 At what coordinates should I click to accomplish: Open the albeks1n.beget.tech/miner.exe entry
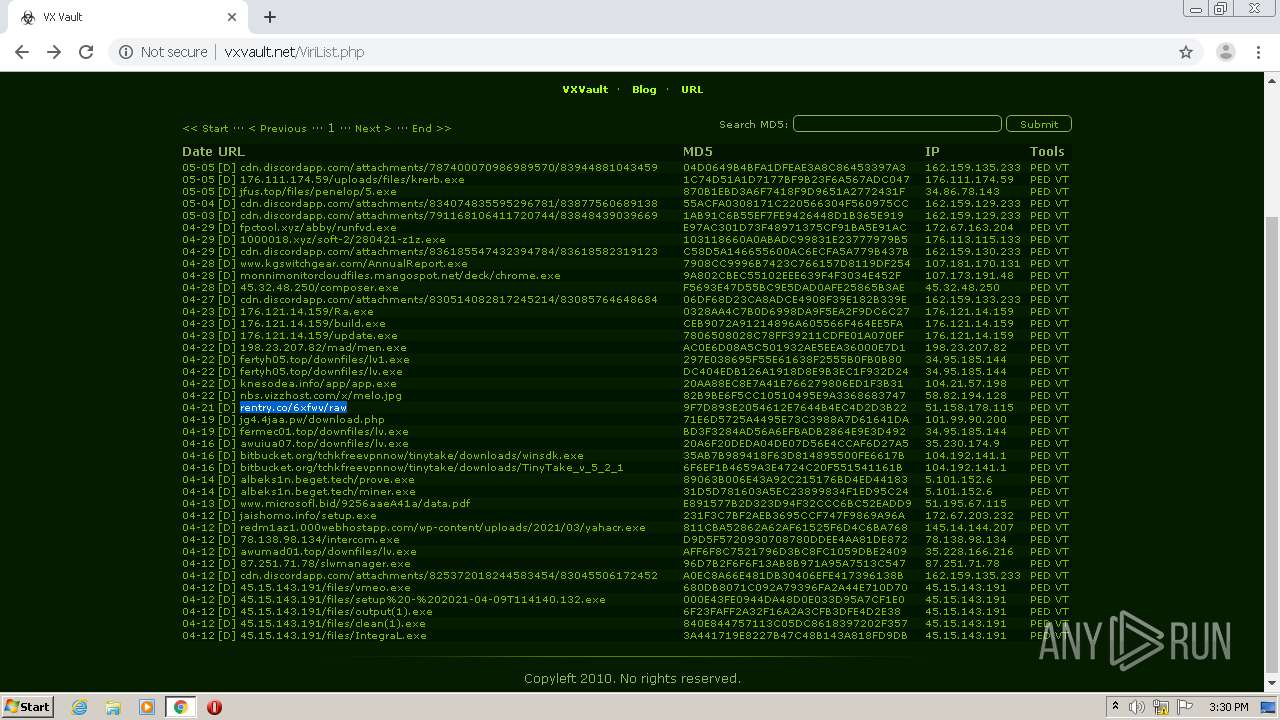pos(327,491)
